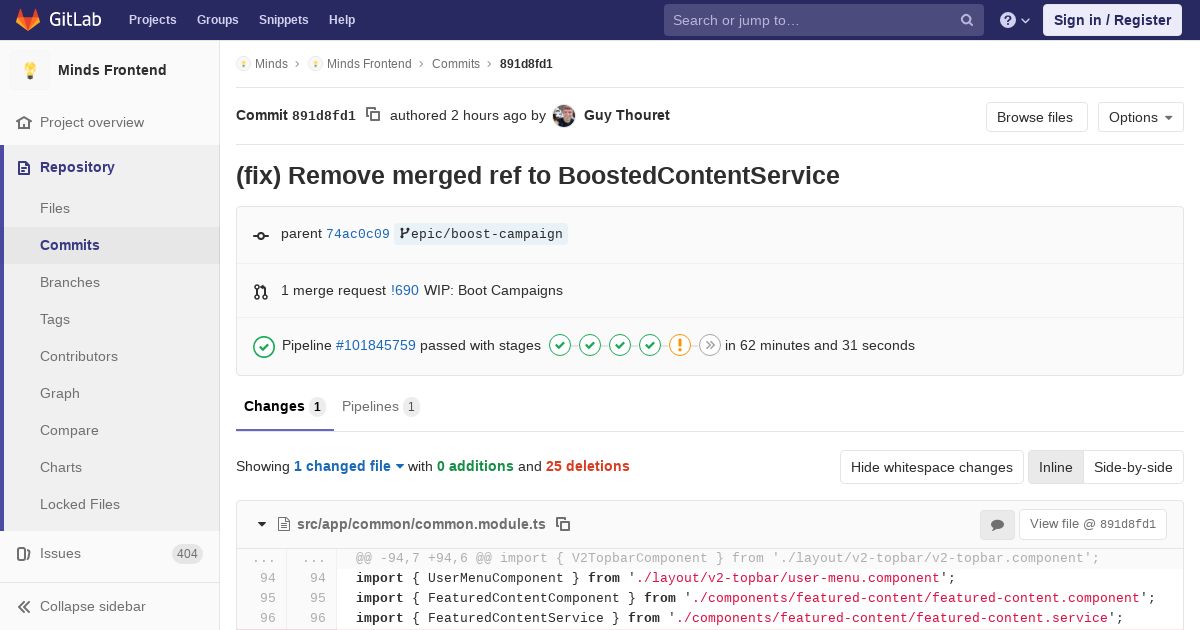Switch diff view to Side-by-side
Image resolution: width=1200 pixels, height=630 pixels.
1133,467
